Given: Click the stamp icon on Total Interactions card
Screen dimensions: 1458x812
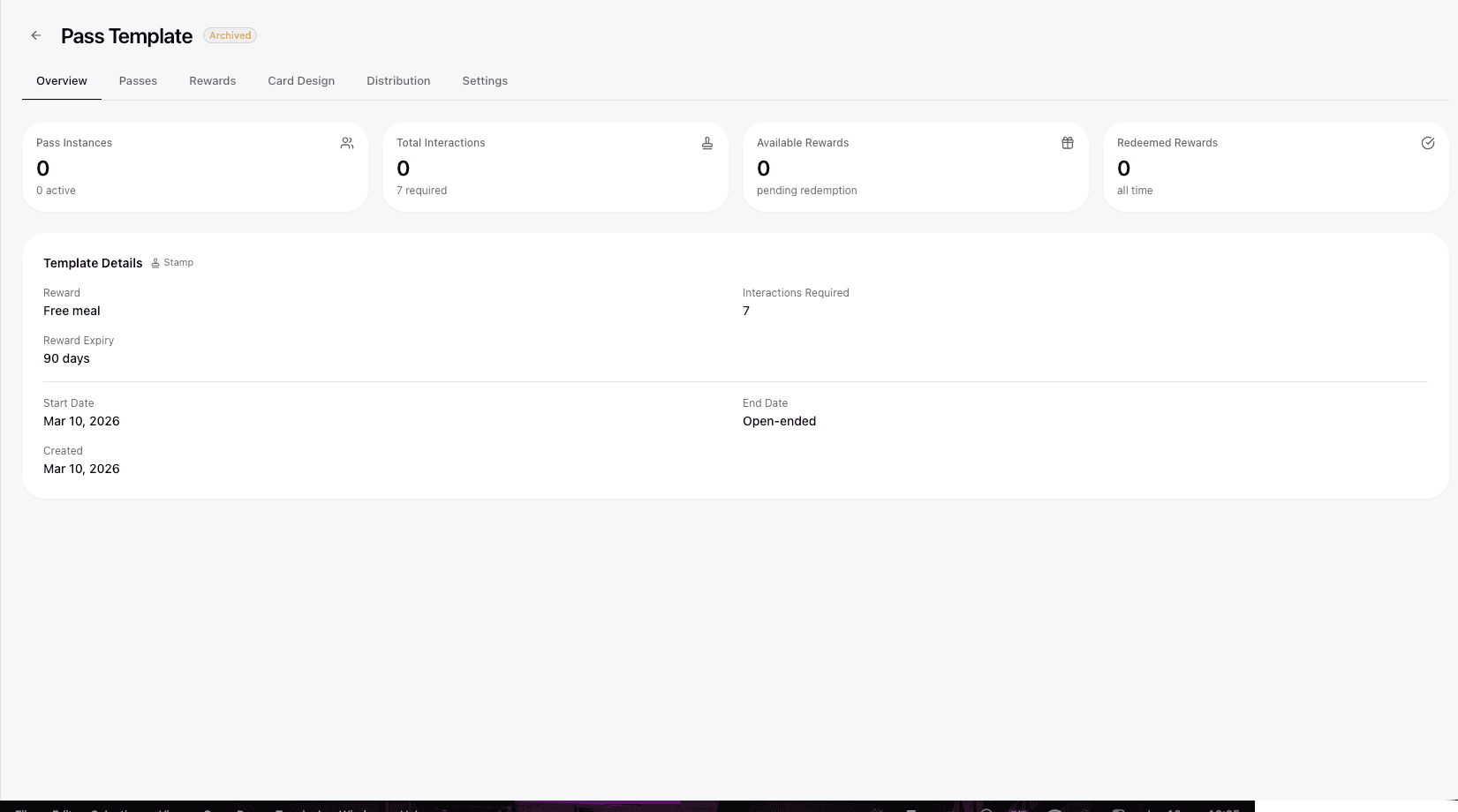Looking at the screenshot, I should point(706,142).
